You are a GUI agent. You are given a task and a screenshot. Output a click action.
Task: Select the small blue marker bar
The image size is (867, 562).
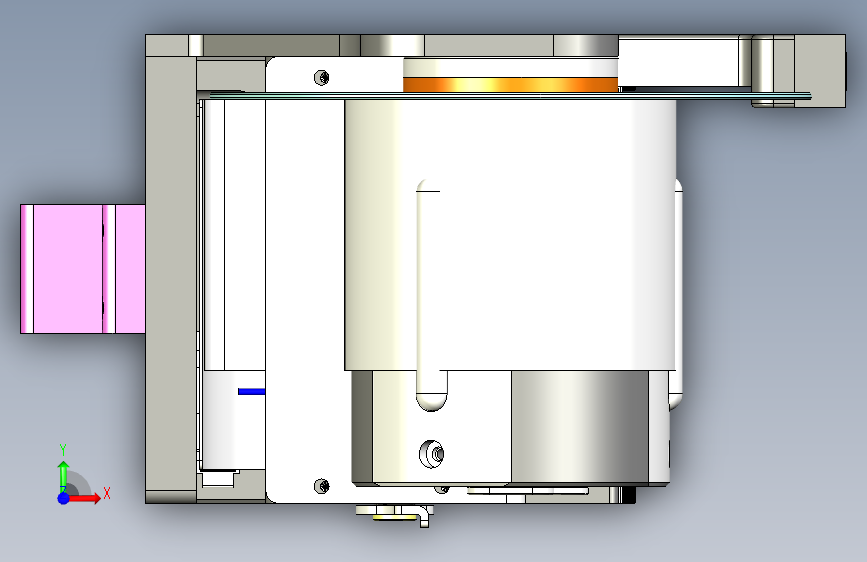(252, 392)
